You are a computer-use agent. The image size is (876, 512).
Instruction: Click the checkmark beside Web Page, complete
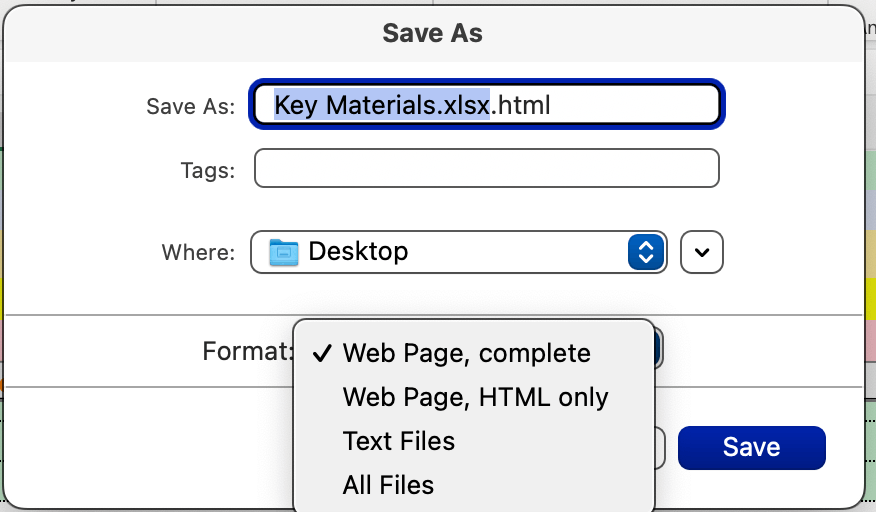(322, 353)
